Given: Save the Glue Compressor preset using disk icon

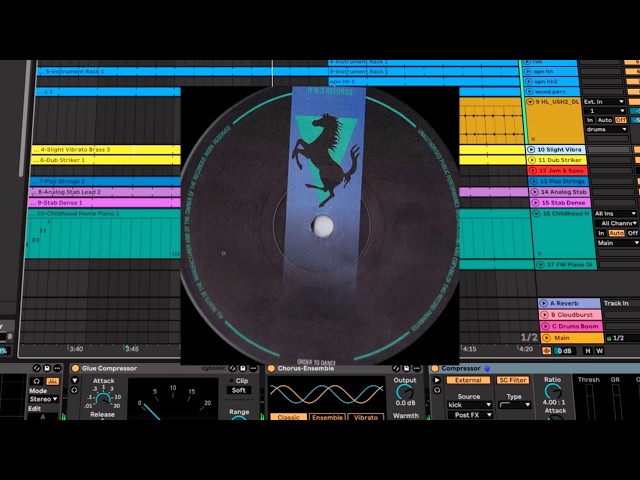Looking at the screenshot, I should pos(243,368).
